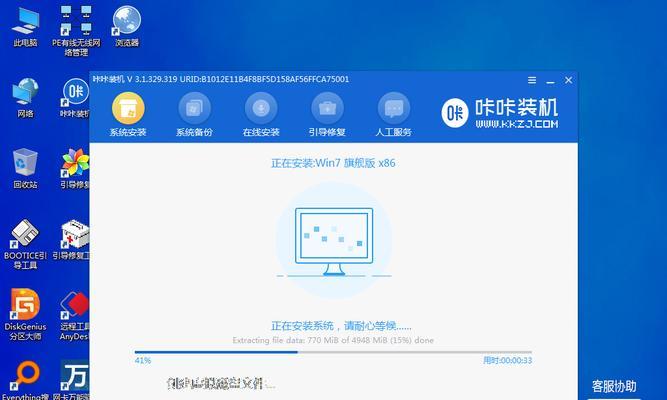The width and height of the screenshot is (667, 400).
Task: Click the 咔咔装机 logo at www.kkzj.com
Action: pos(500,112)
